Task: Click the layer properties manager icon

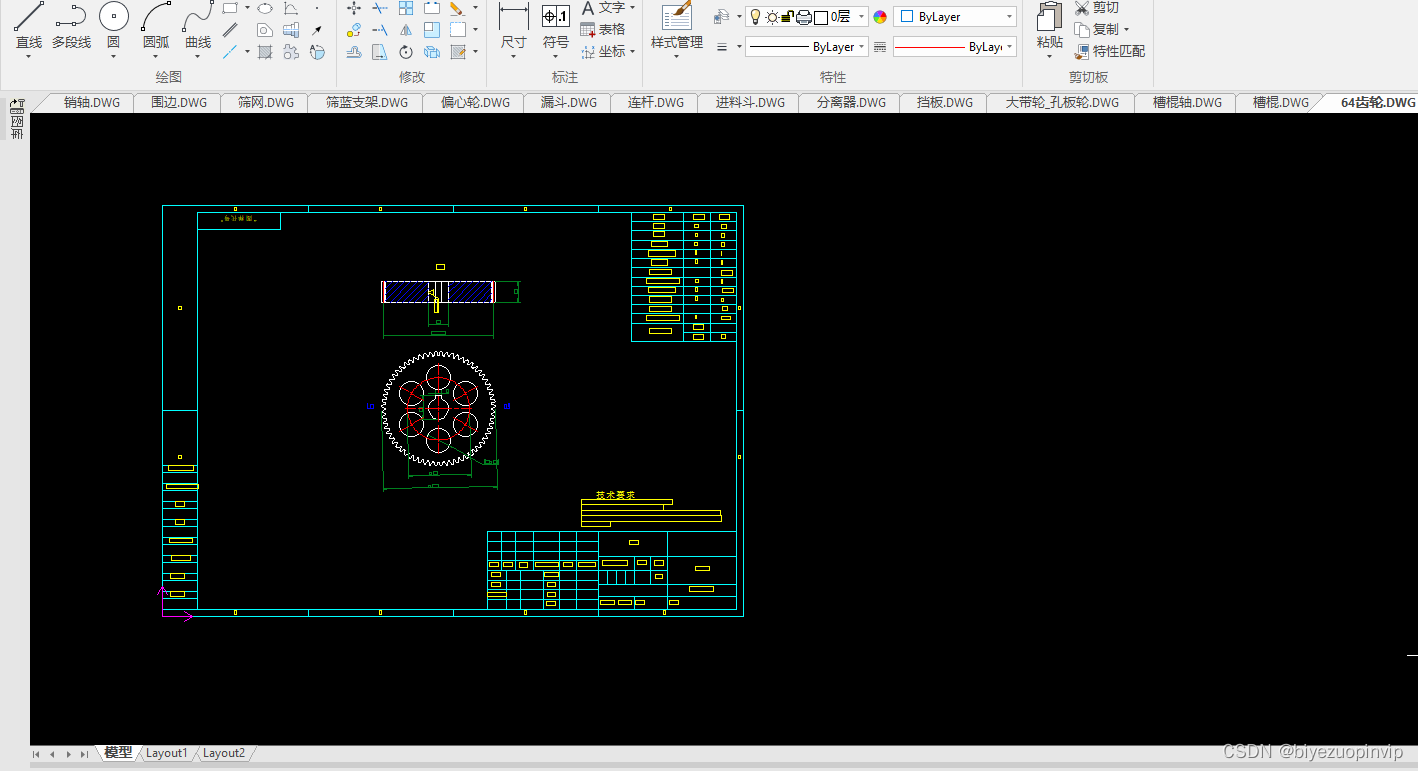Action: click(722, 17)
